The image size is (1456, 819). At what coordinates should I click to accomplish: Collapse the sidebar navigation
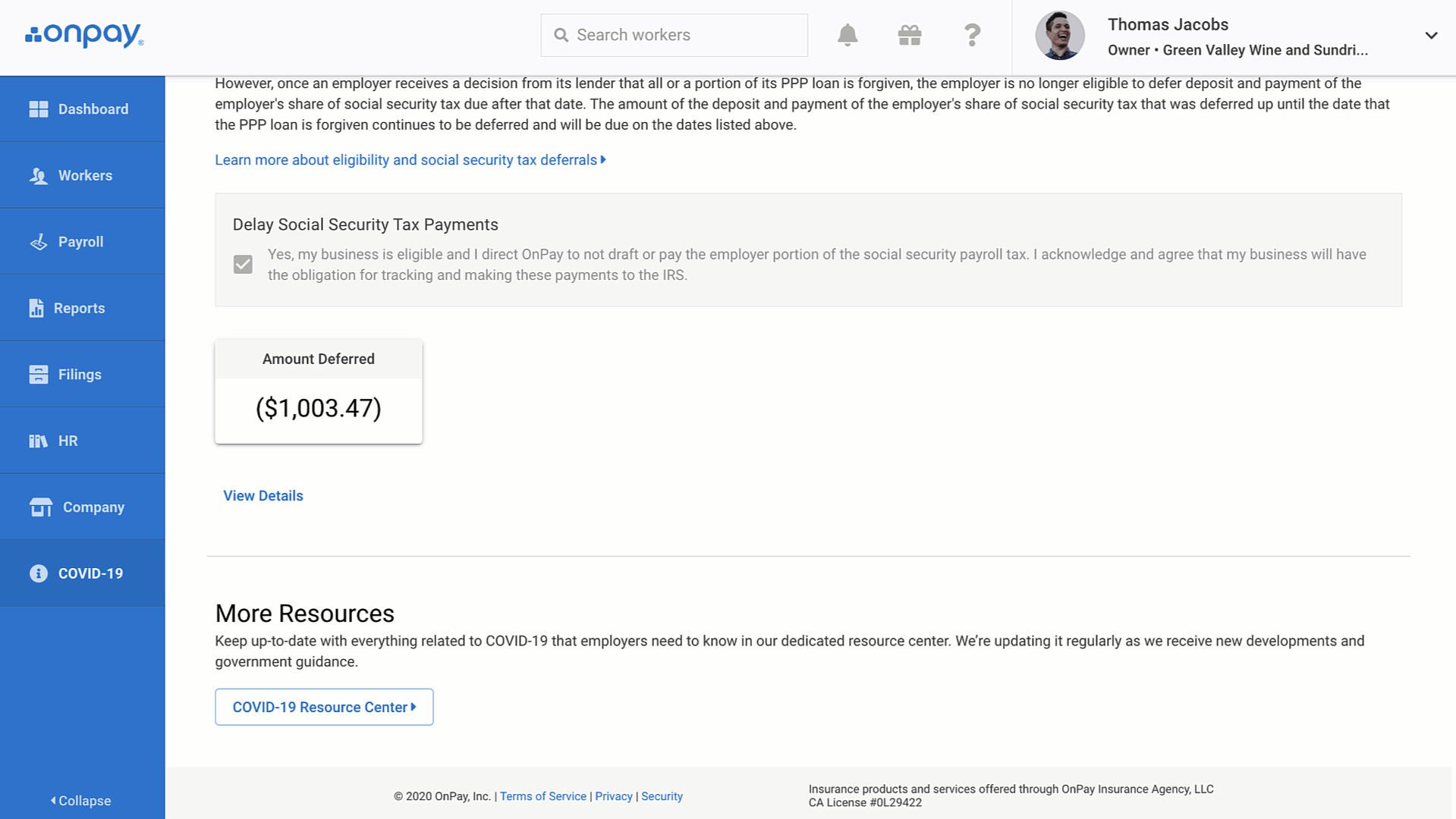[x=81, y=801]
